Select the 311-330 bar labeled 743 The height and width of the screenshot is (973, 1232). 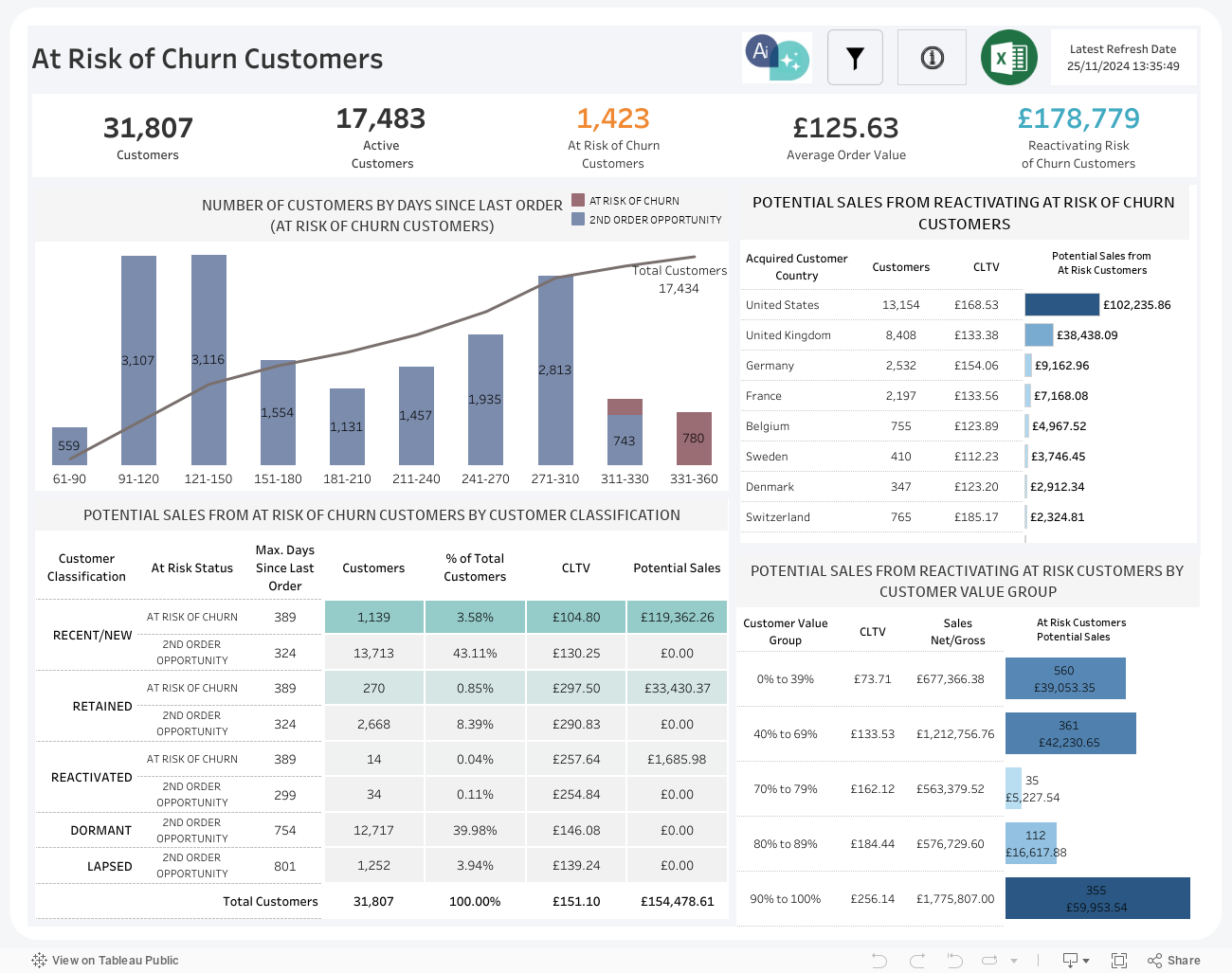[625, 440]
